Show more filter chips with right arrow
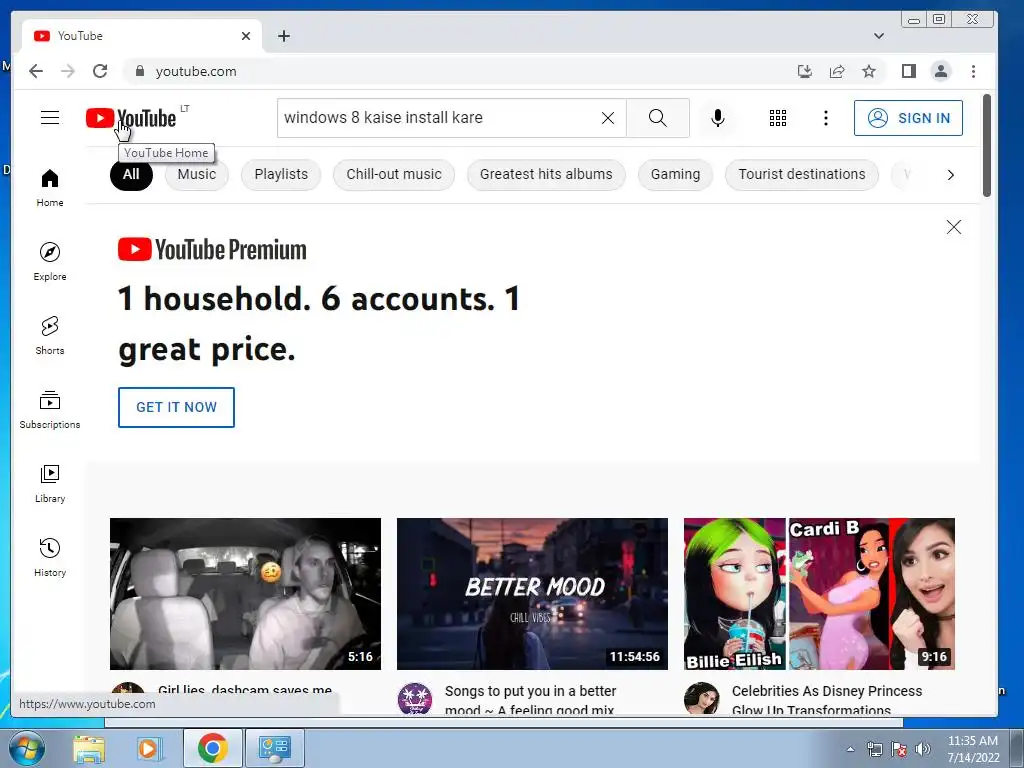 (951, 175)
